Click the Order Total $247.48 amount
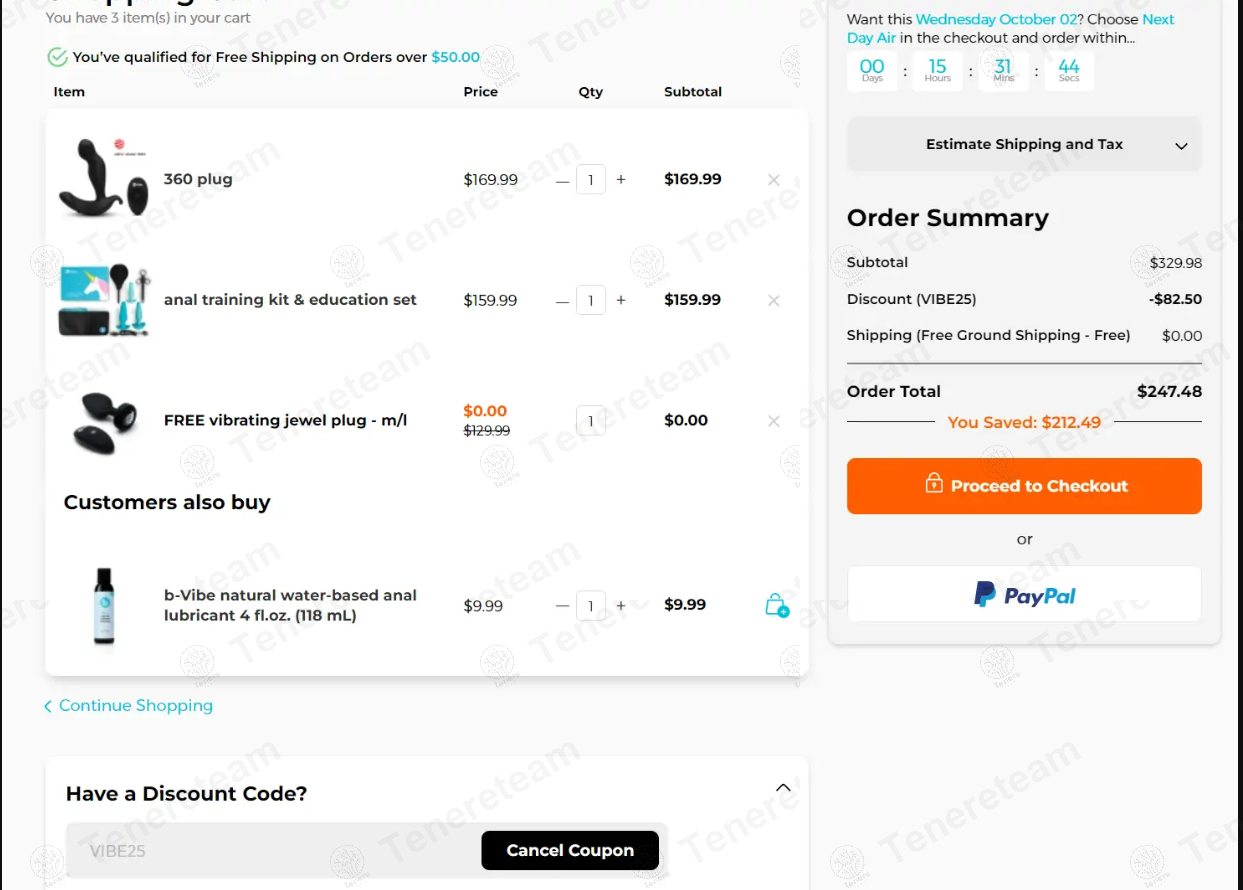The height and width of the screenshot is (890, 1243). coord(1169,392)
